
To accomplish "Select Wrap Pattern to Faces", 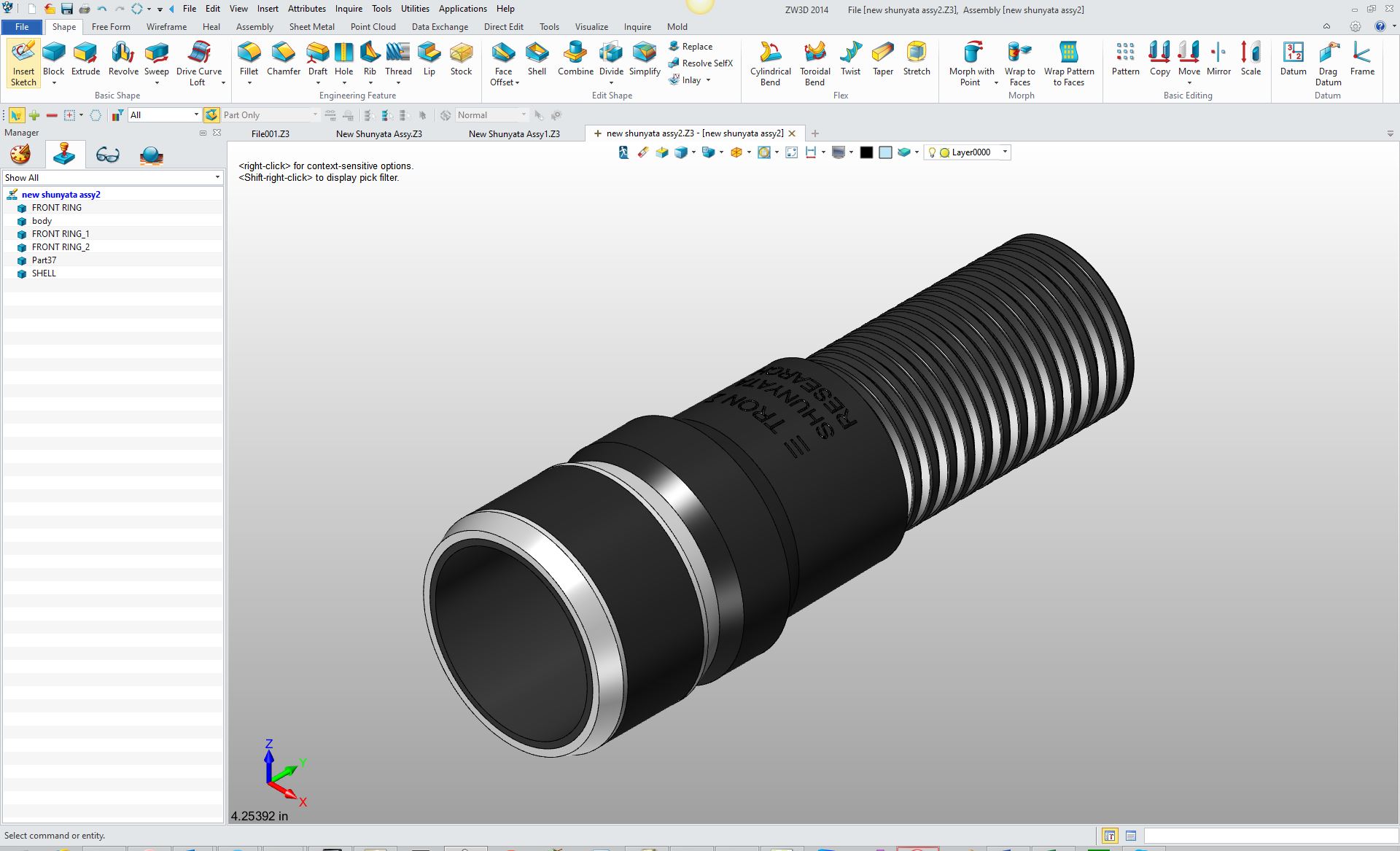I will 1069,63.
